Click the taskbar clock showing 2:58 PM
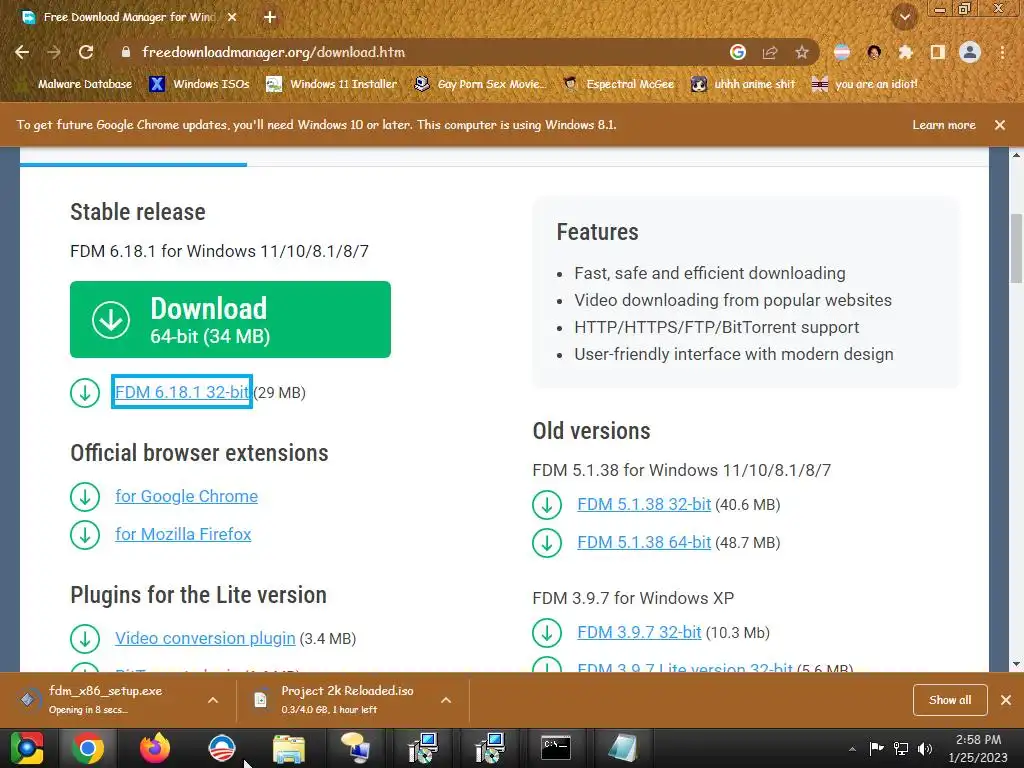This screenshot has width=1024, height=768. point(978,748)
